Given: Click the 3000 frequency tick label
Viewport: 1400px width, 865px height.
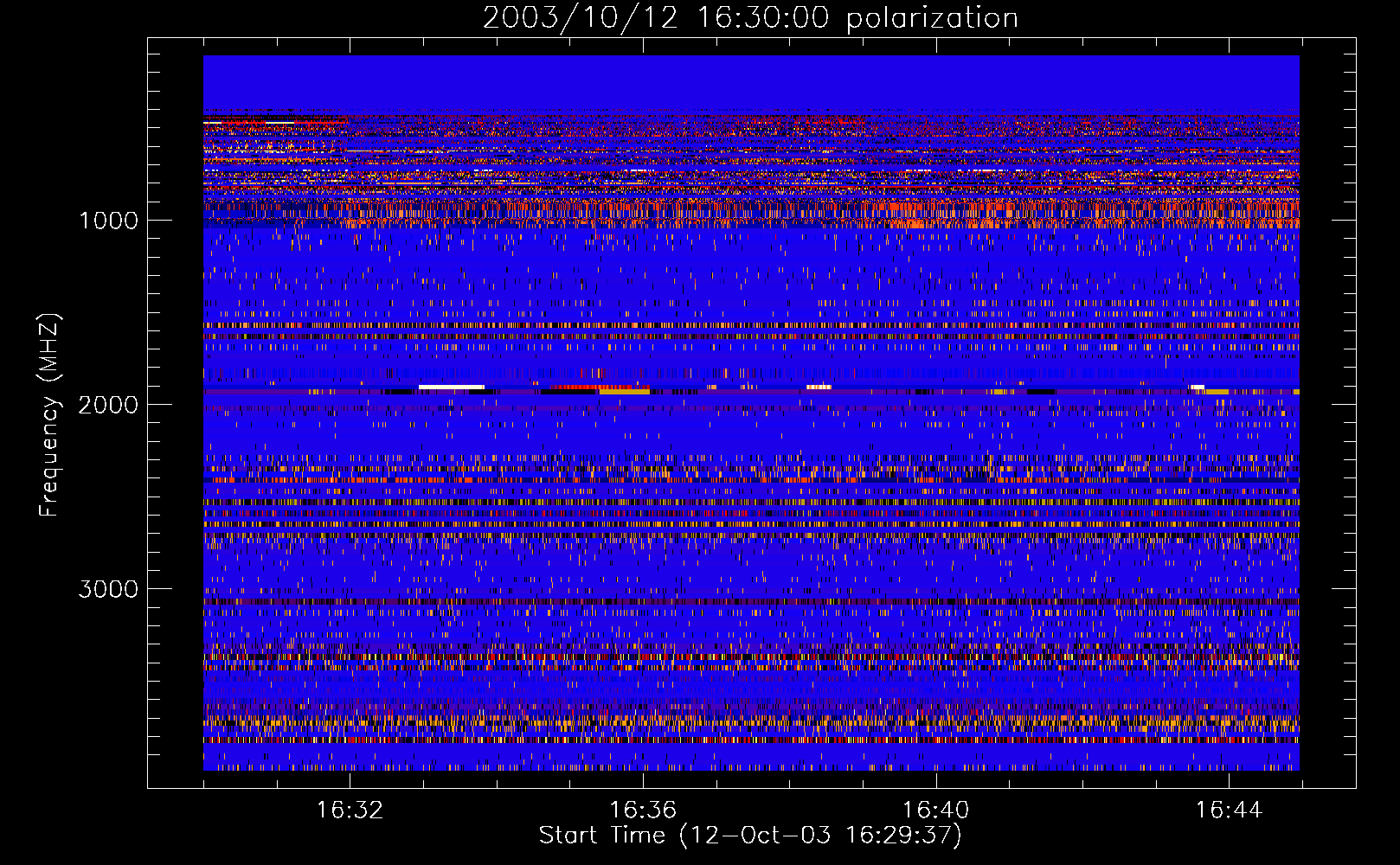Looking at the screenshot, I should coord(108,589).
